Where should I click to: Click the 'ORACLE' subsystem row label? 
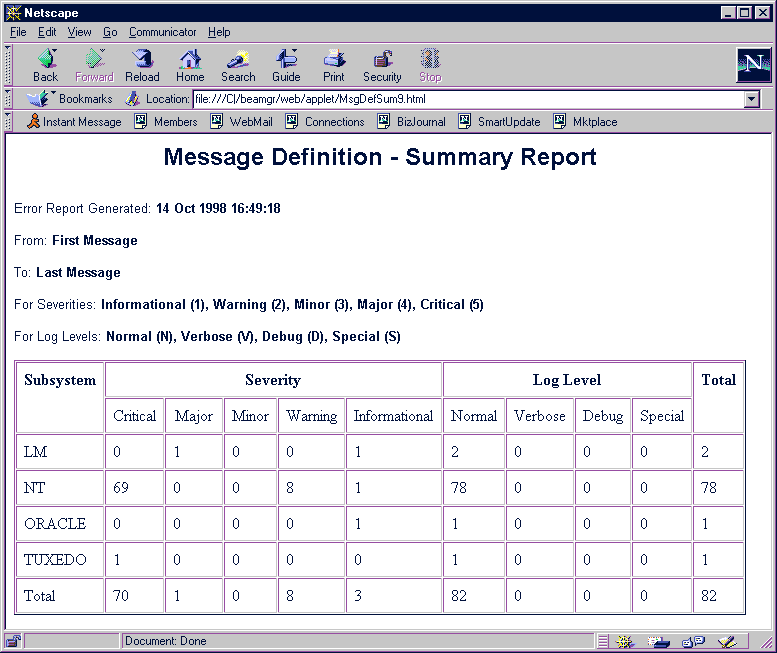pyautogui.click(x=55, y=524)
